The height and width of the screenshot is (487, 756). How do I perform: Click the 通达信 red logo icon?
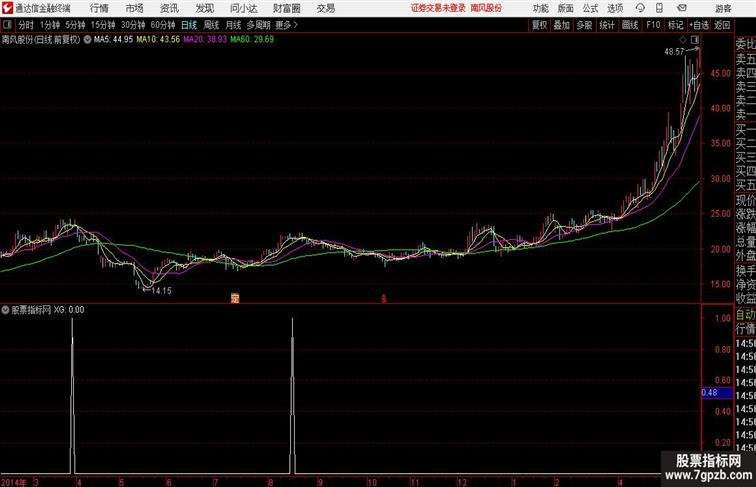pyautogui.click(x=7, y=8)
